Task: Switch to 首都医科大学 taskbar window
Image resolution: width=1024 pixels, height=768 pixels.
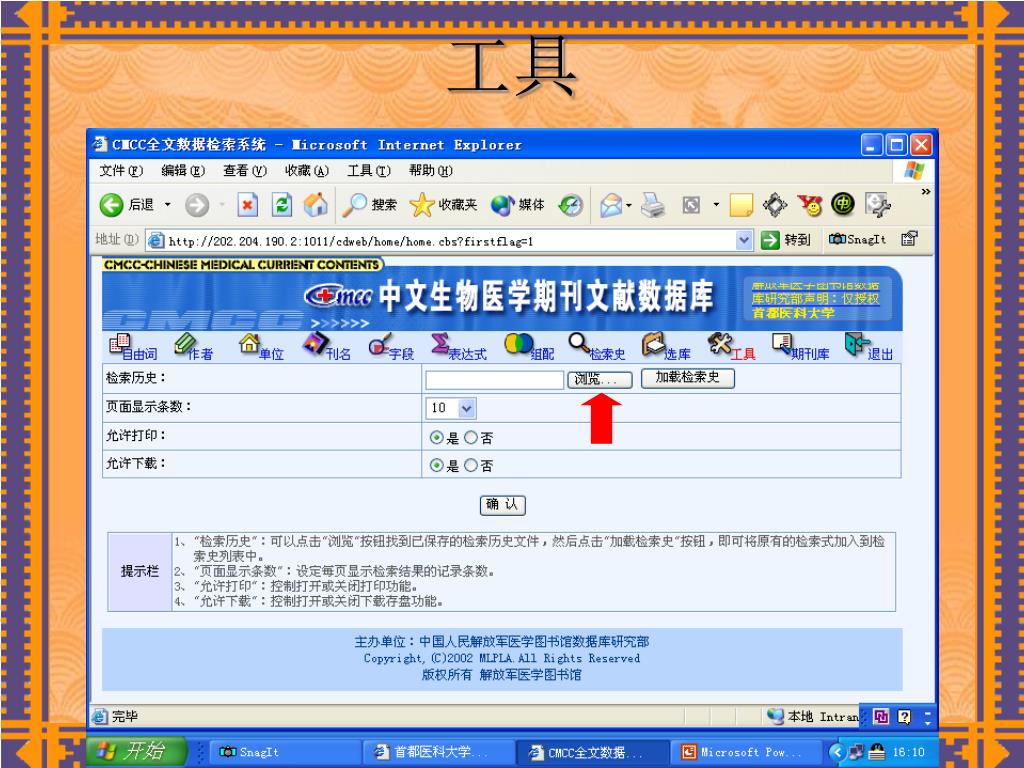Action: click(439, 752)
